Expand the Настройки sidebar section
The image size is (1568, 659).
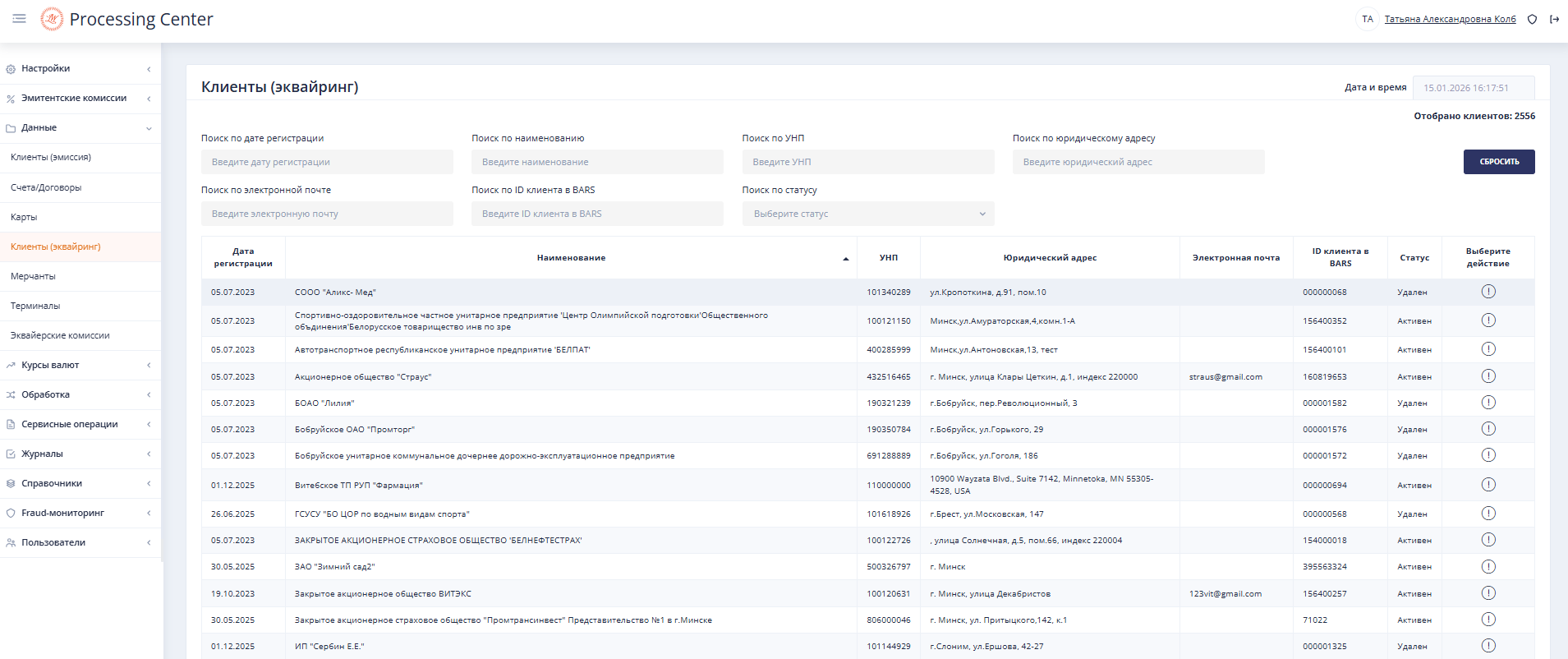pyautogui.click(x=80, y=69)
